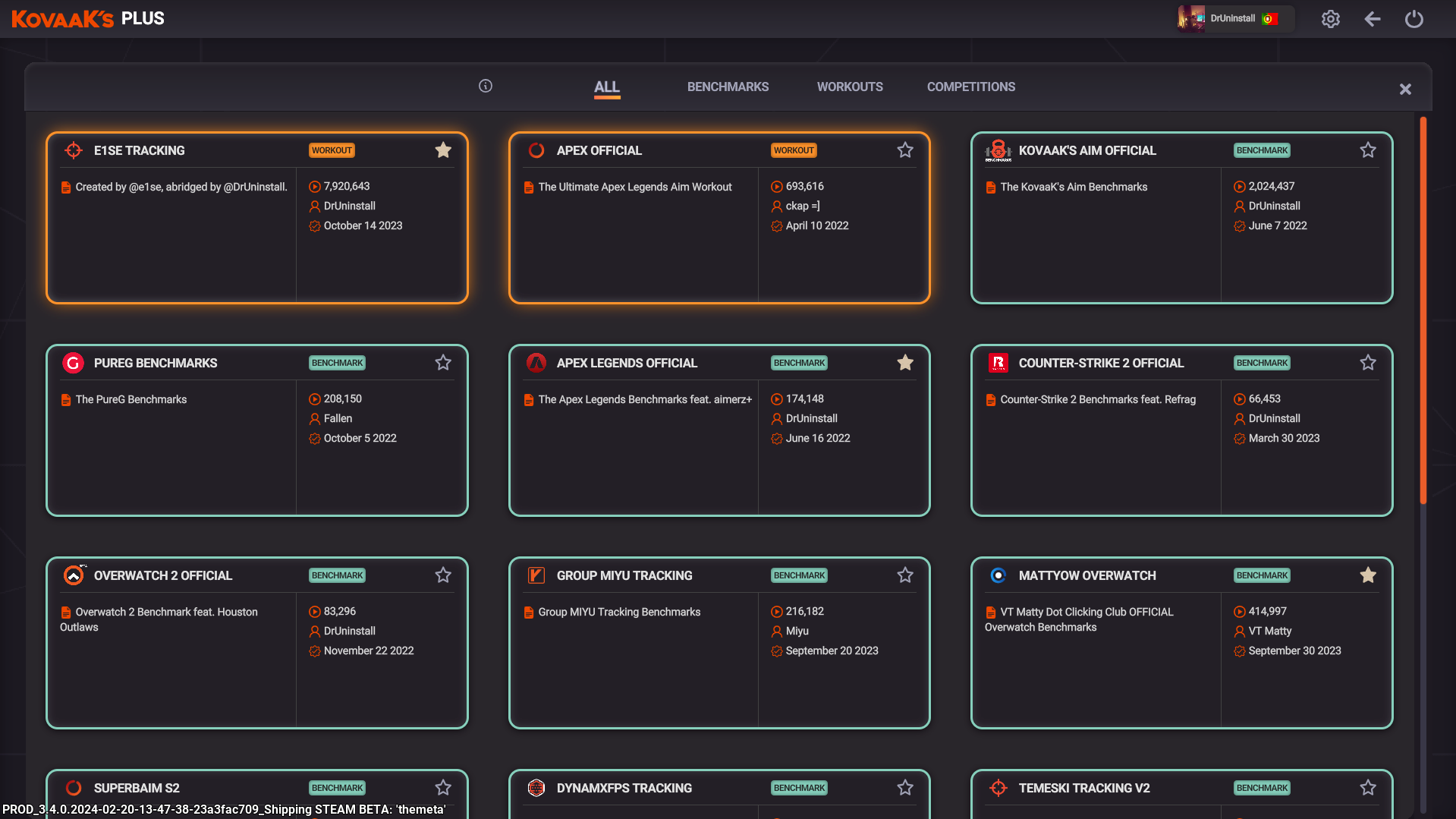Favorite Counter-Strike 2 Official star
The width and height of the screenshot is (1456, 819).
[1368, 363]
